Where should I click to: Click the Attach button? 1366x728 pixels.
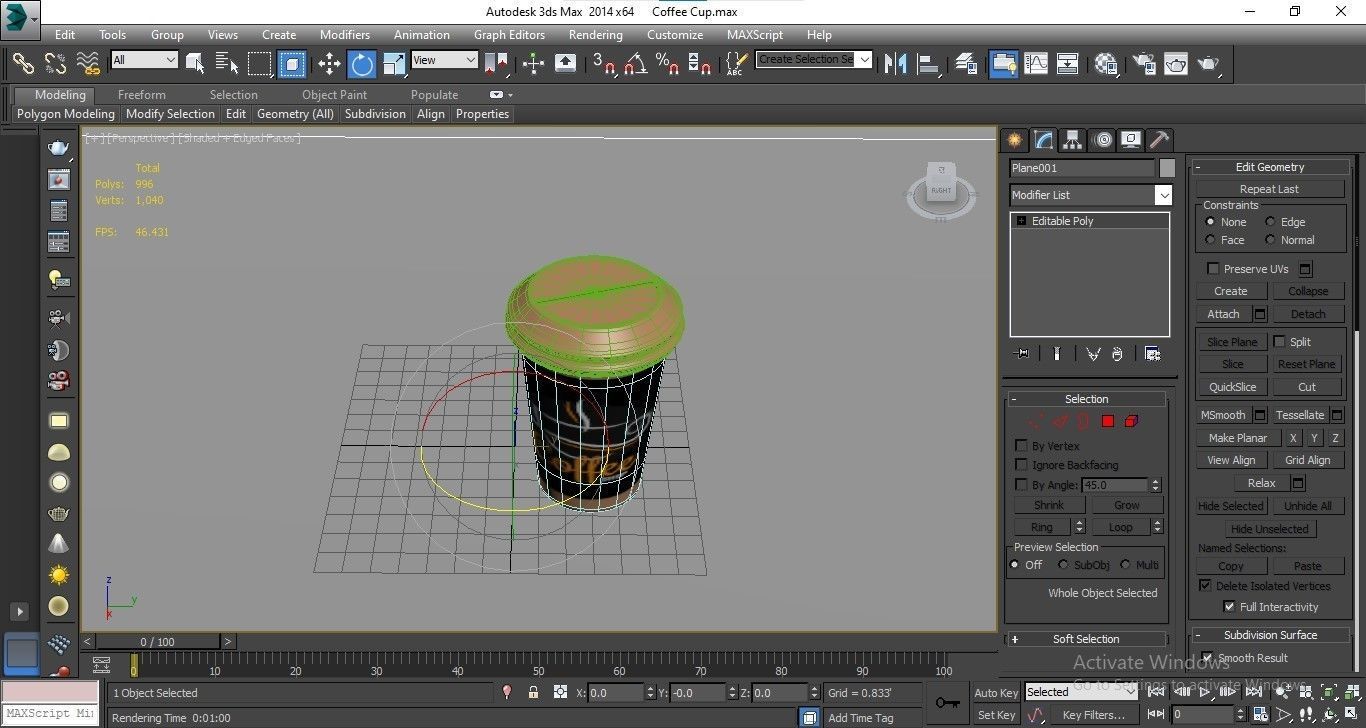click(x=1223, y=314)
